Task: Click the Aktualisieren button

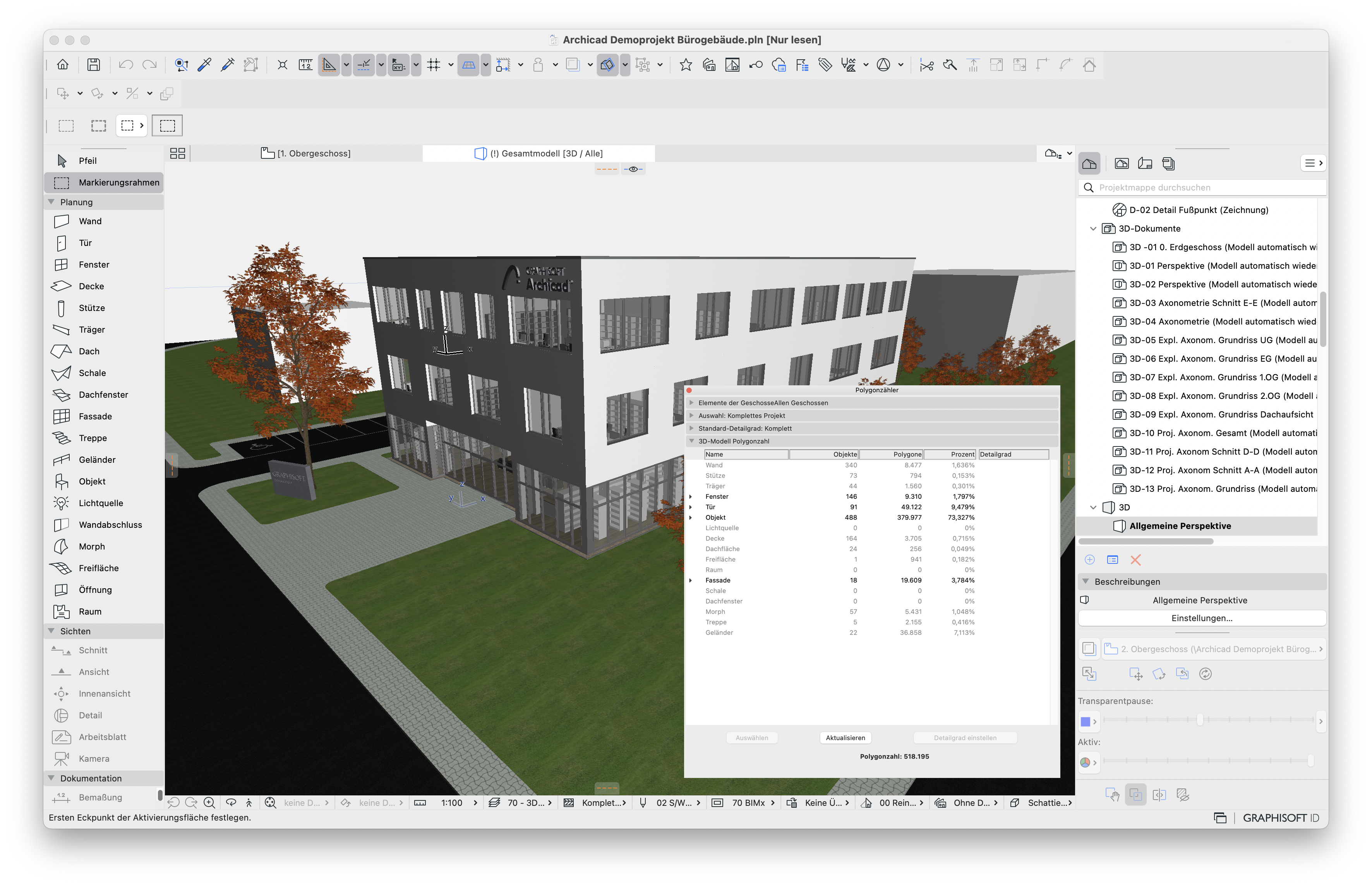Action: (x=845, y=738)
